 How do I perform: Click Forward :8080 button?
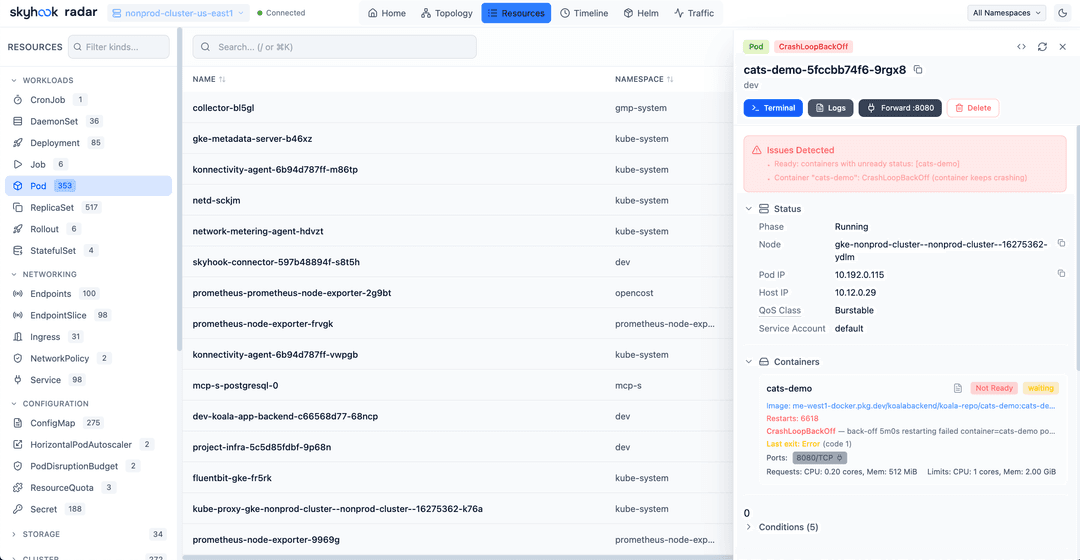[900, 108]
